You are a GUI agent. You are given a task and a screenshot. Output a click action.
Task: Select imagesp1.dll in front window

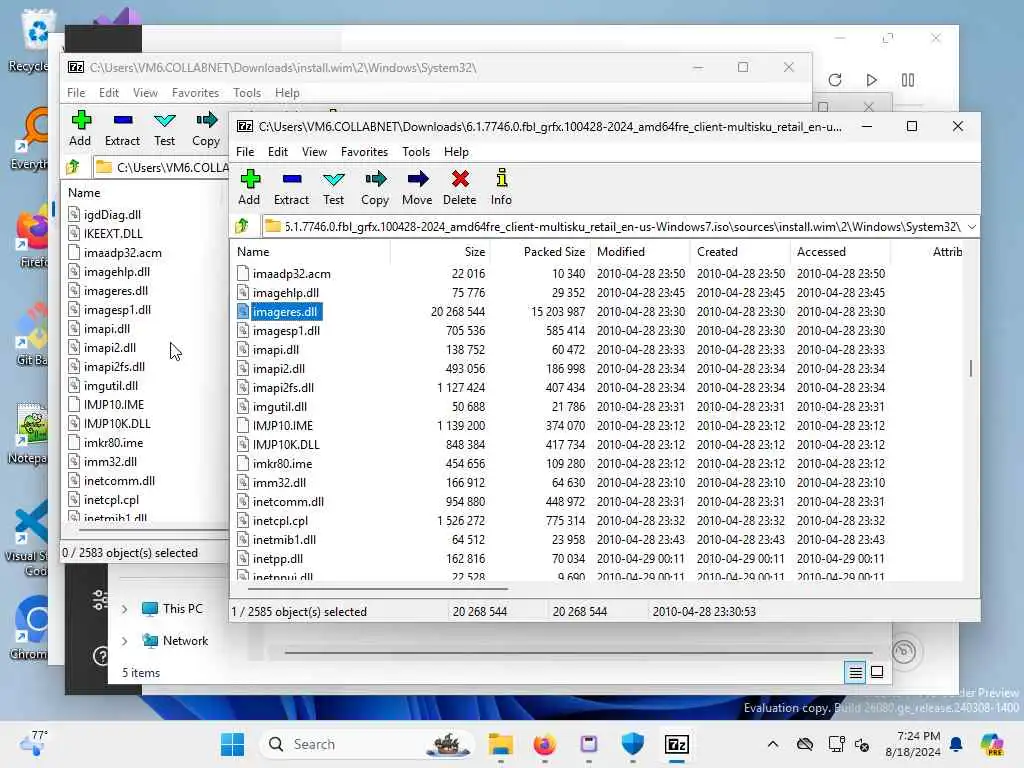point(286,330)
